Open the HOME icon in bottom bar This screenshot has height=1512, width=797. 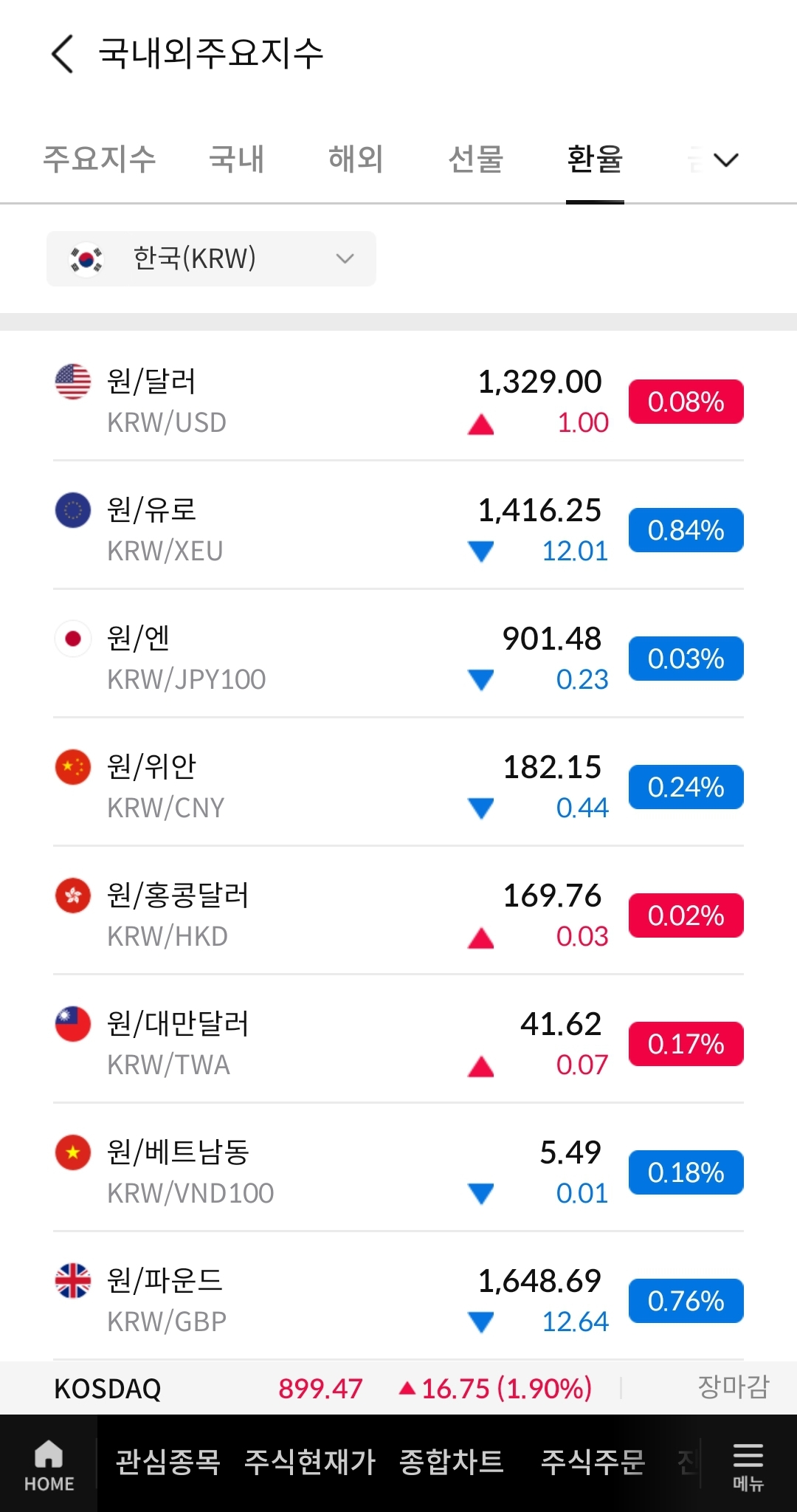(49, 1465)
